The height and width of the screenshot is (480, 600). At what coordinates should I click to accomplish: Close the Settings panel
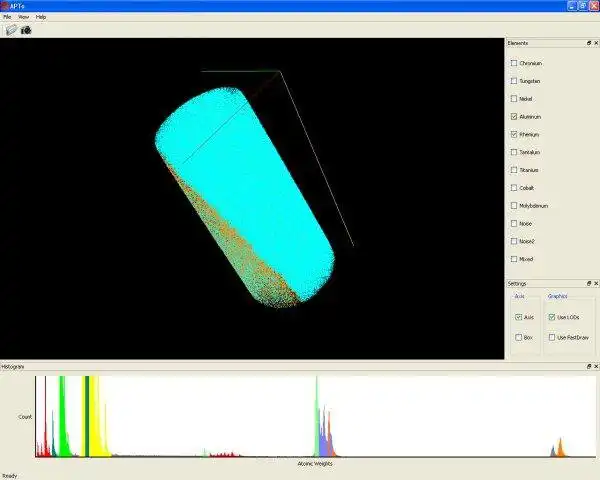[596, 283]
